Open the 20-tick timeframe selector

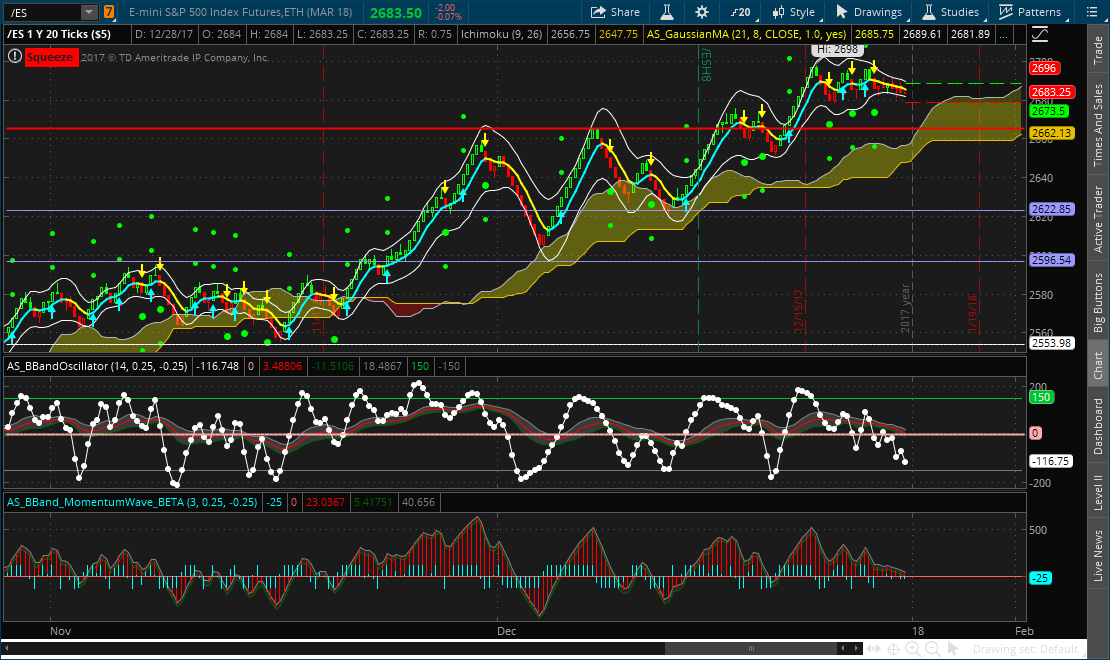(x=740, y=12)
